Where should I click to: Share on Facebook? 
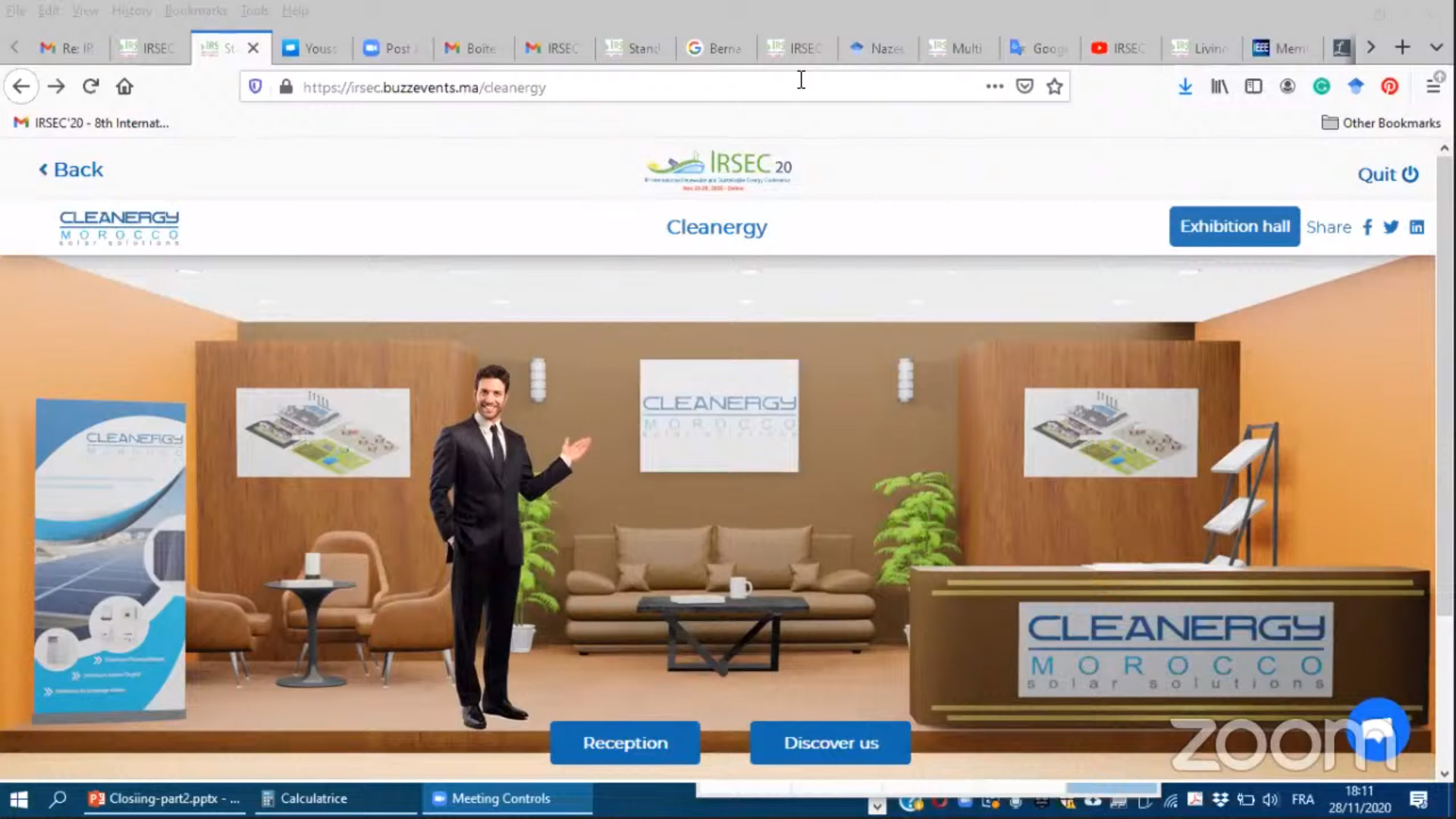tap(1367, 227)
